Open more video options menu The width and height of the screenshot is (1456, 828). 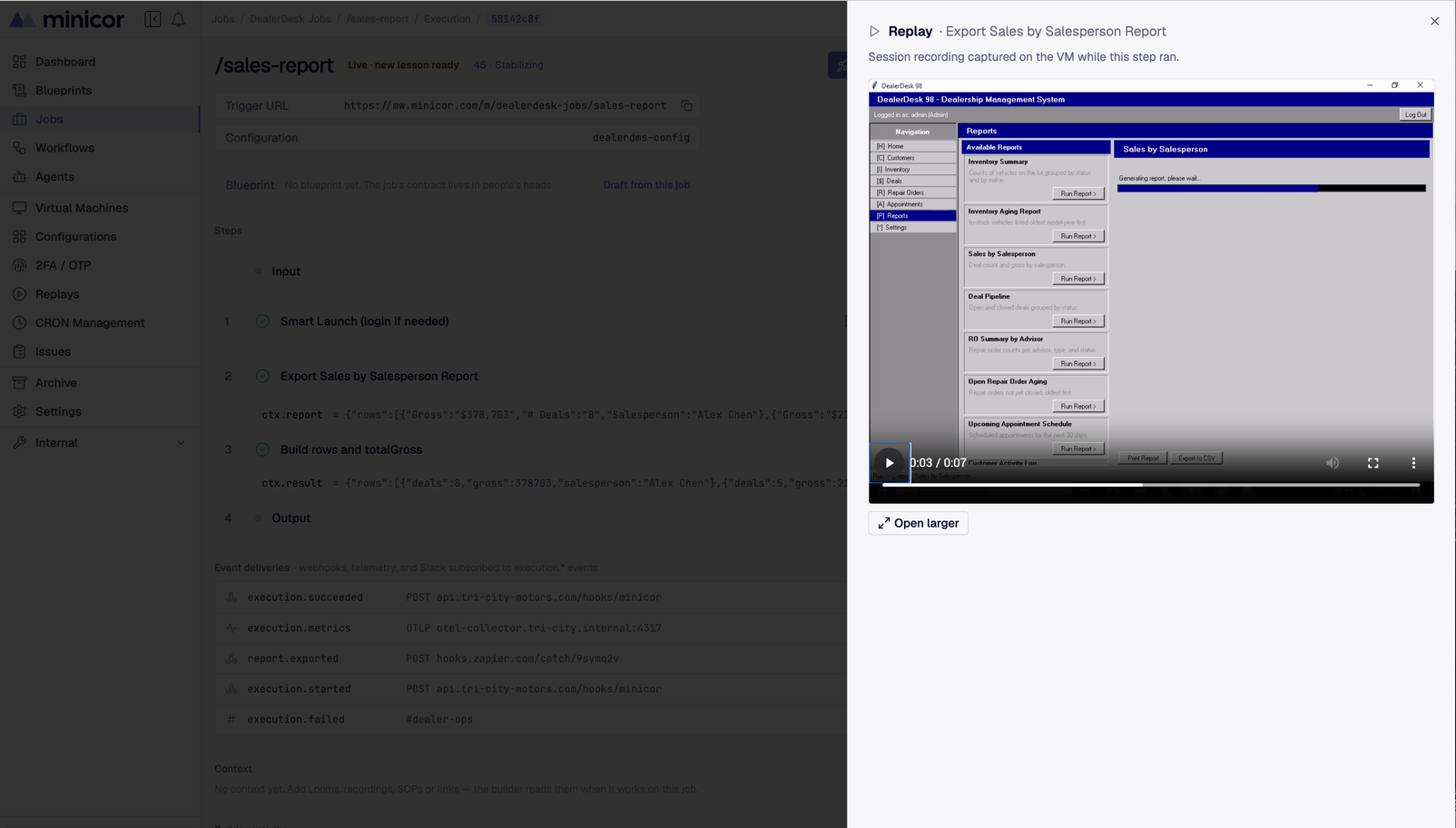(x=1413, y=463)
